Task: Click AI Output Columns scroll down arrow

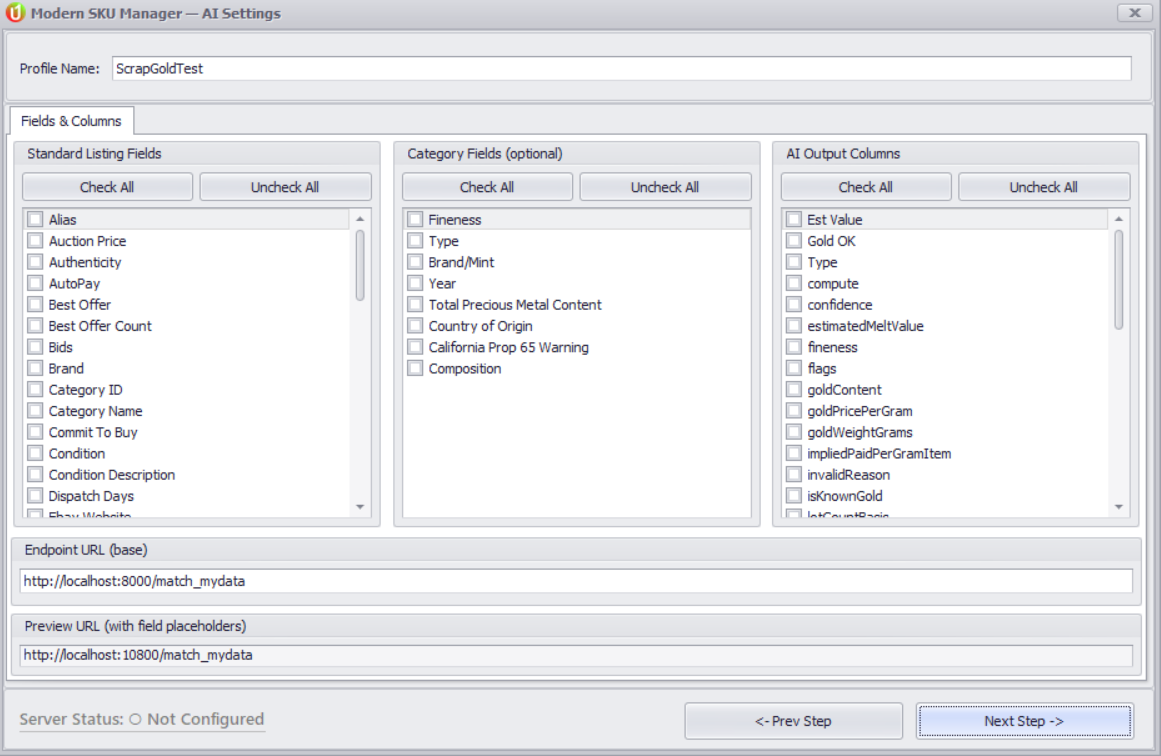Action: pos(1119,507)
